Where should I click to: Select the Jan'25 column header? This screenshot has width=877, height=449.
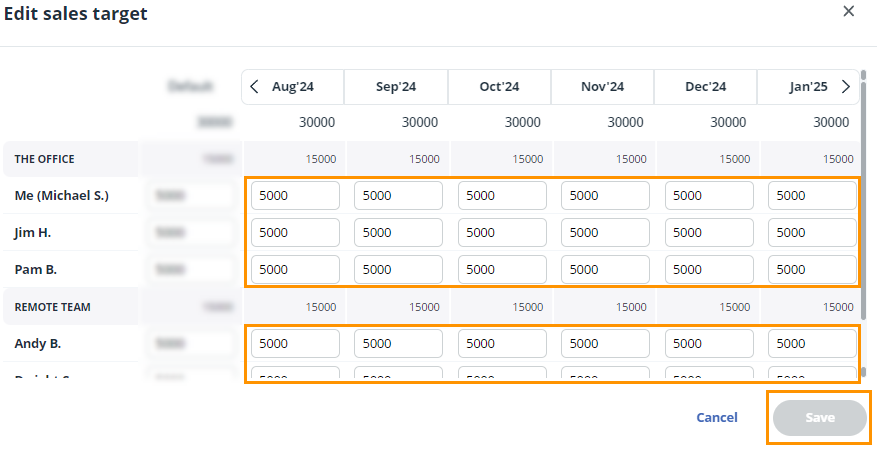click(x=808, y=87)
